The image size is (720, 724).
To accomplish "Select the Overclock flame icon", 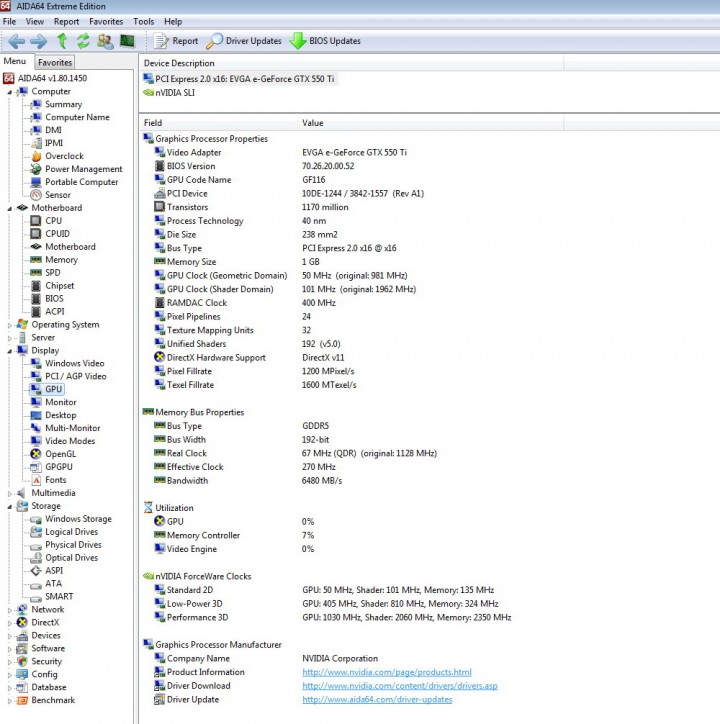I will tap(36, 156).
